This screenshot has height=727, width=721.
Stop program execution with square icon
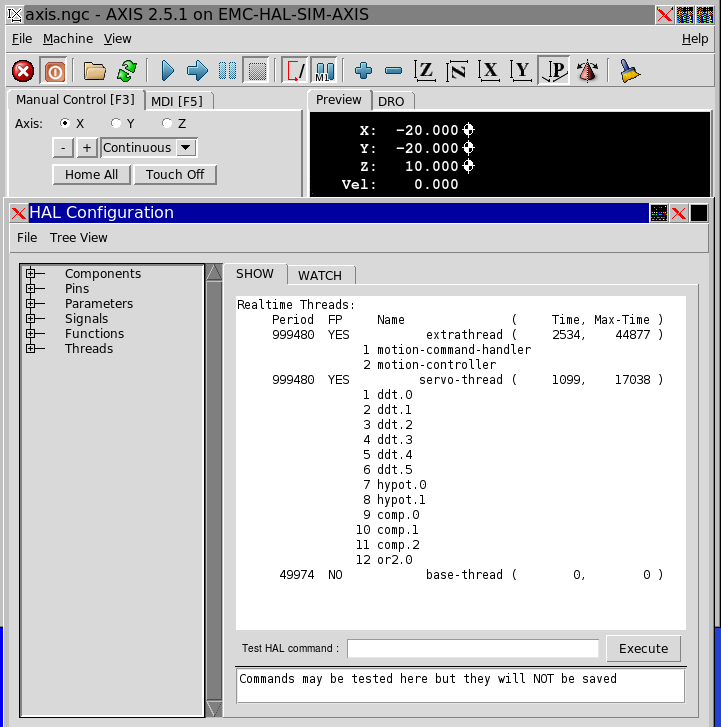pyautogui.click(x=257, y=71)
